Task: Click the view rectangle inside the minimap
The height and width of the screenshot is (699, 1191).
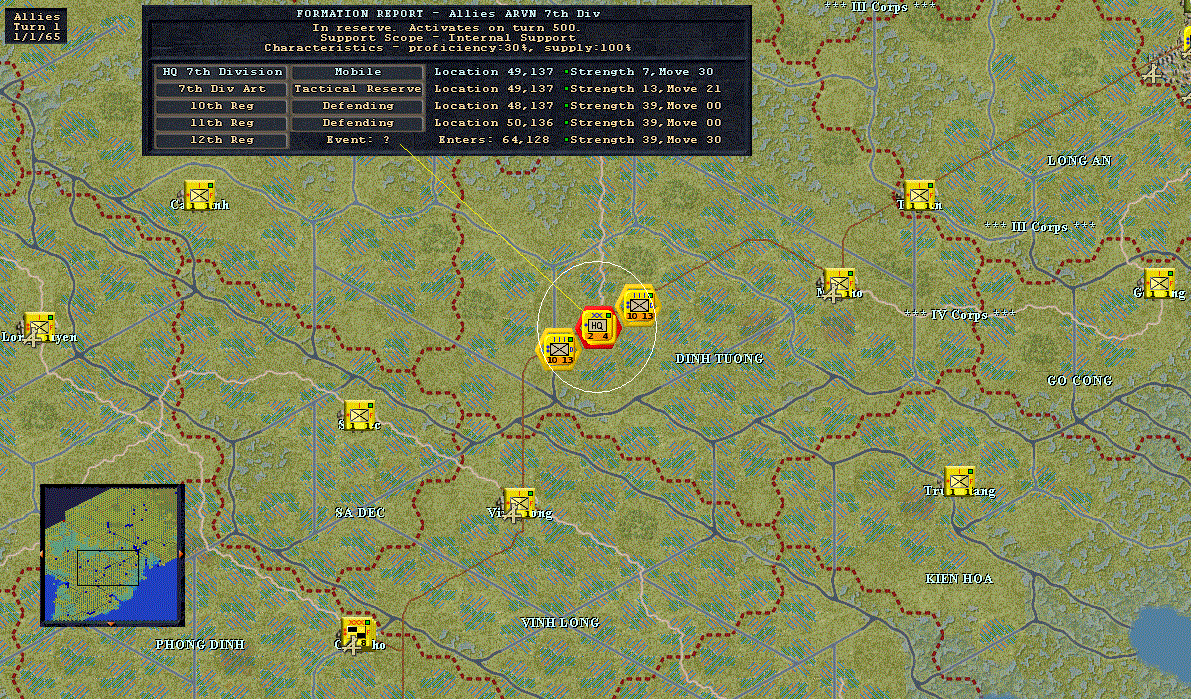Action: click(107, 568)
